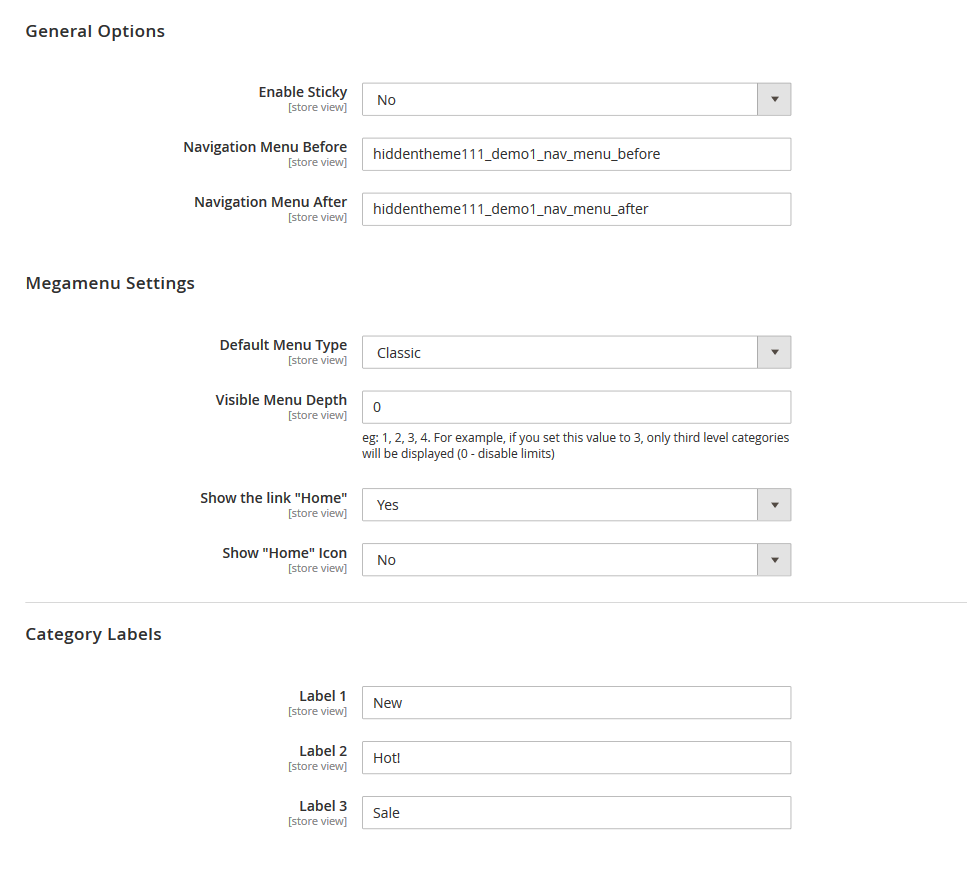Click the Visible Menu Depth hint text
Screen dimensions: 967x877
click(x=576, y=445)
